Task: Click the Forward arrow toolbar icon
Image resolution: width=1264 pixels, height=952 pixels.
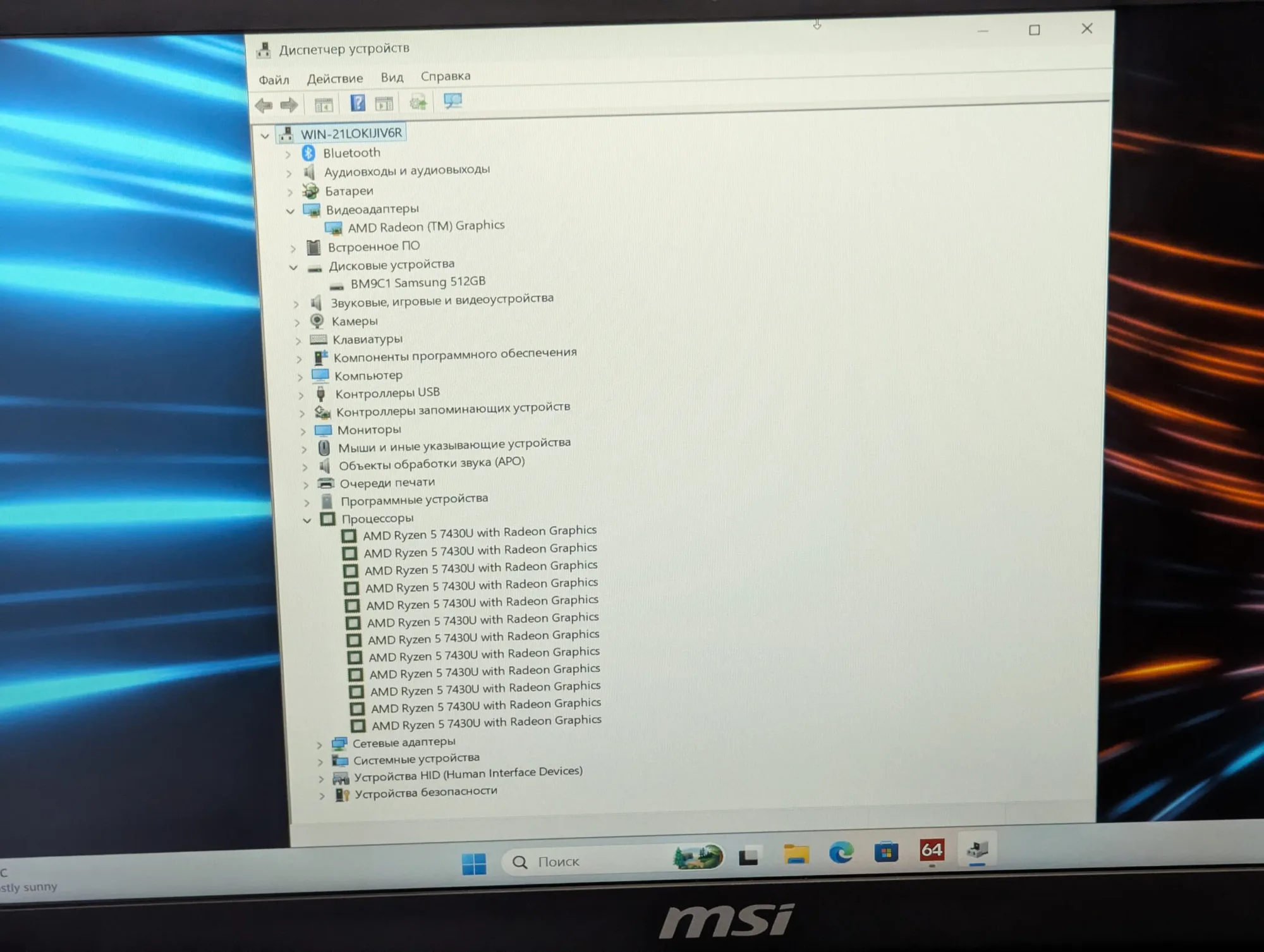Action: pyautogui.click(x=289, y=105)
